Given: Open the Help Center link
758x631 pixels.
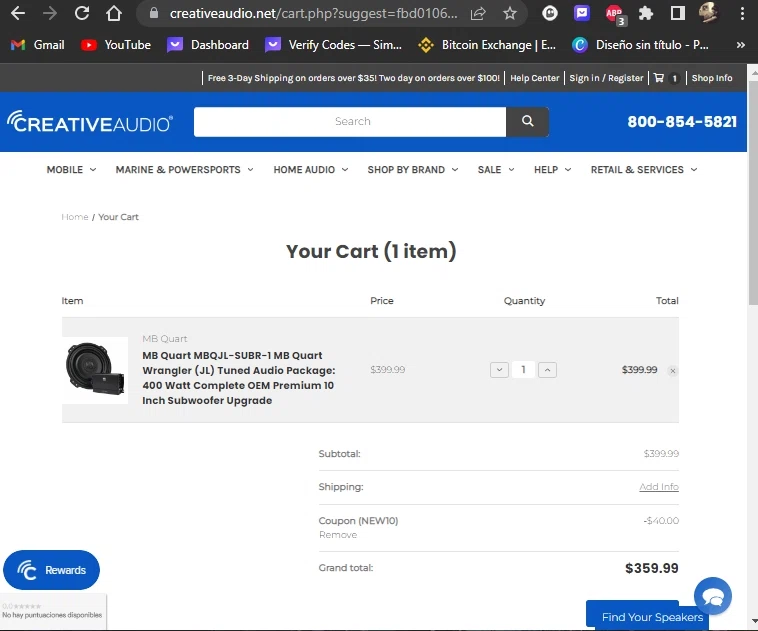Looking at the screenshot, I should (534, 78).
